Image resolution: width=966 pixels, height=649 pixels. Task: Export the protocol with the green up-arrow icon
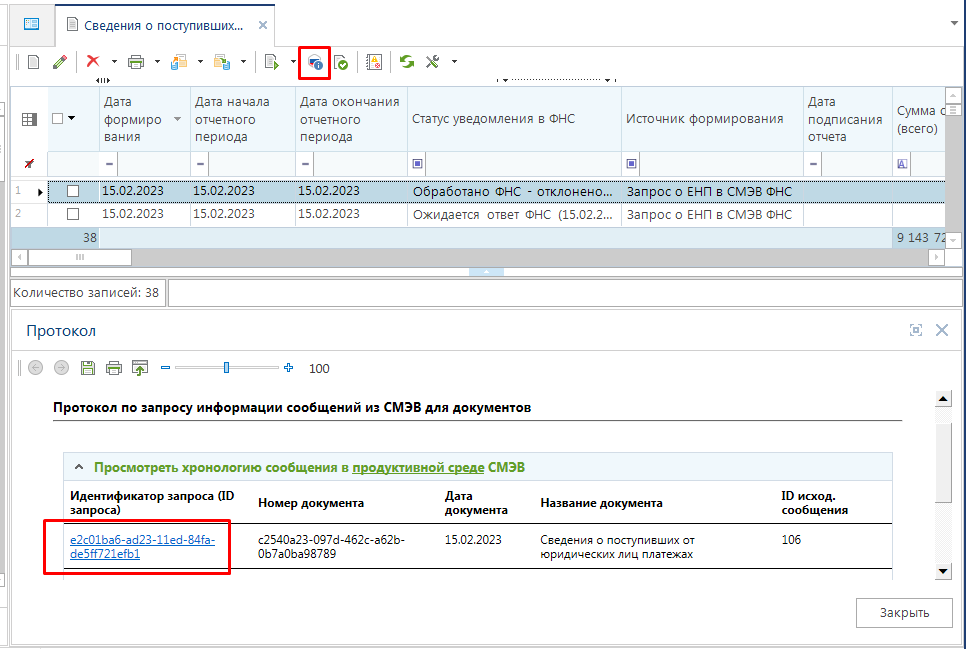(x=140, y=368)
